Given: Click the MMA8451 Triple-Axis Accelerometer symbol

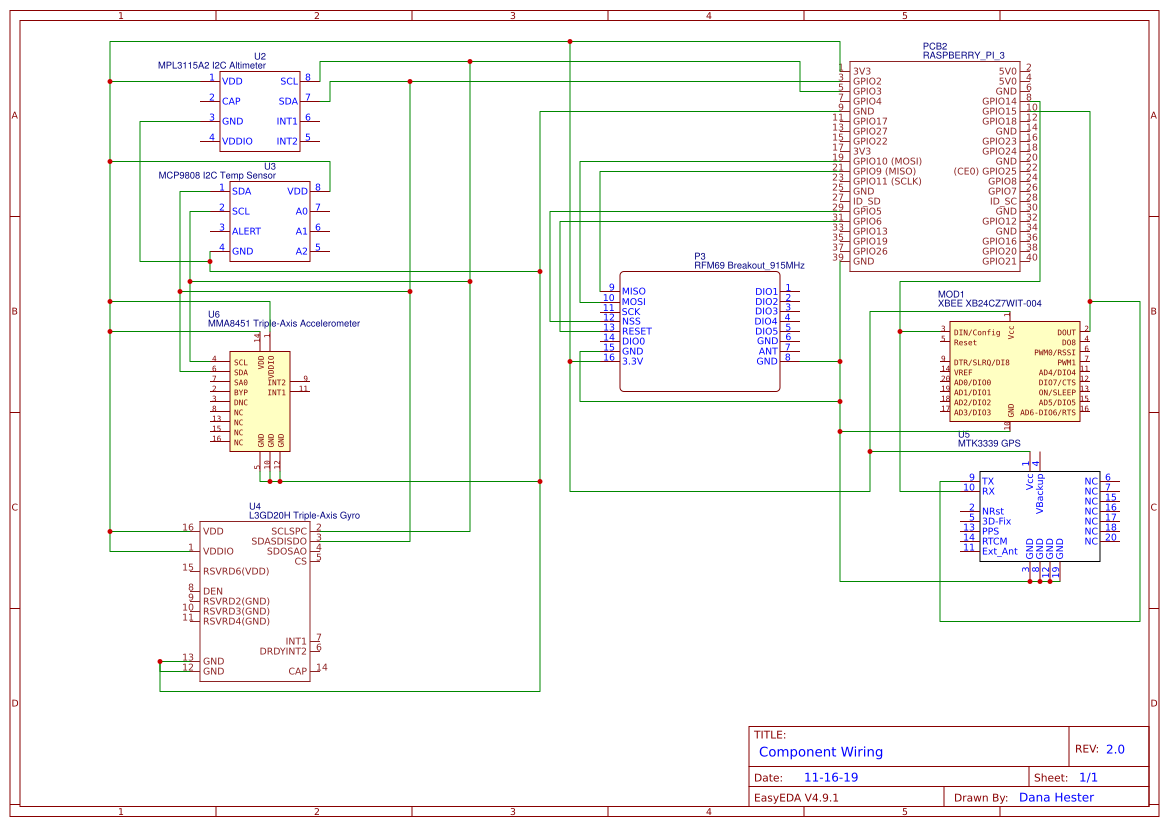Looking at the screenshot, I should [x=258, y=400].
